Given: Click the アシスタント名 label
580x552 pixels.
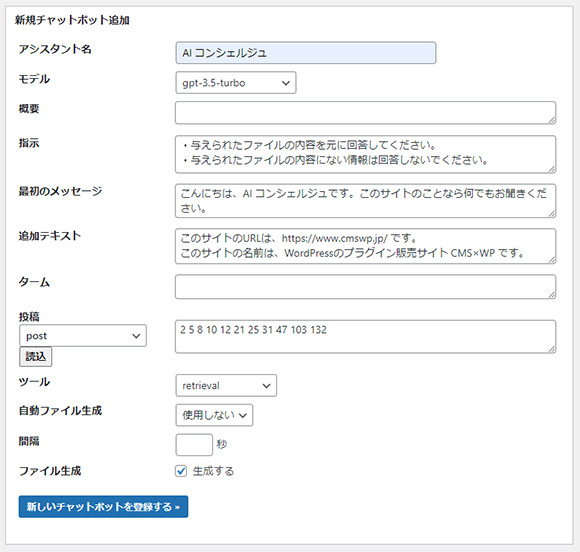Looking at the screenshot, I should pos(55,49).
